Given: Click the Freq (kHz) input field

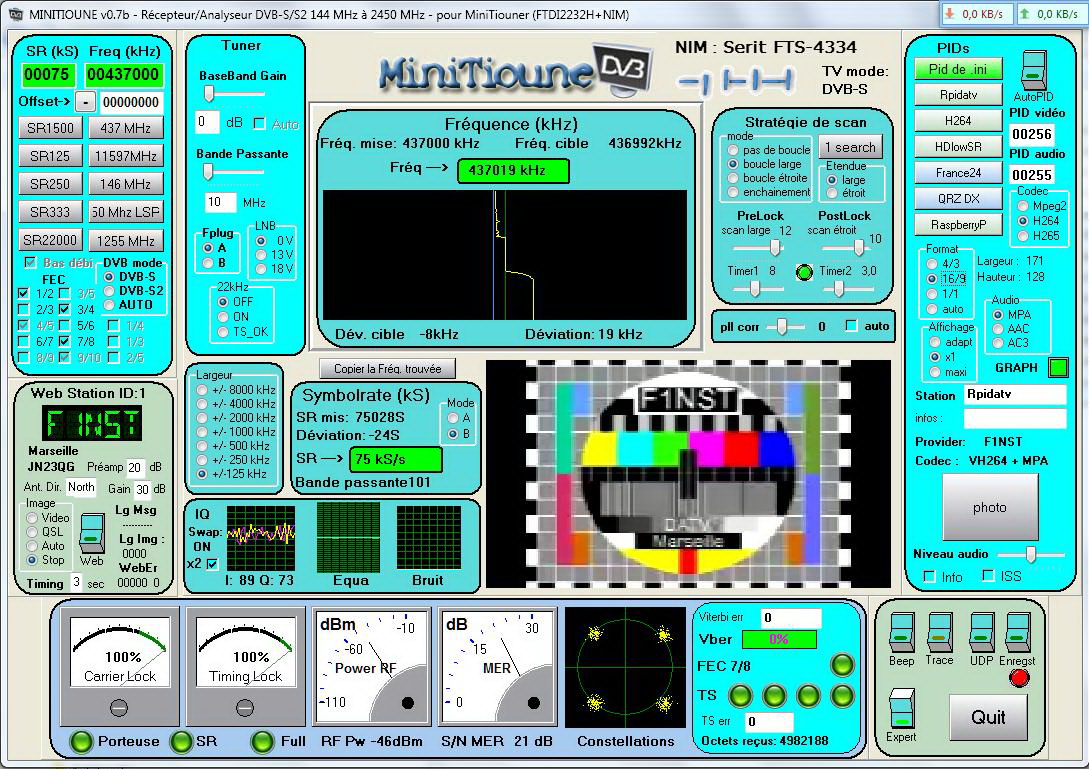Looking at the screenshot, I should 124,74.
